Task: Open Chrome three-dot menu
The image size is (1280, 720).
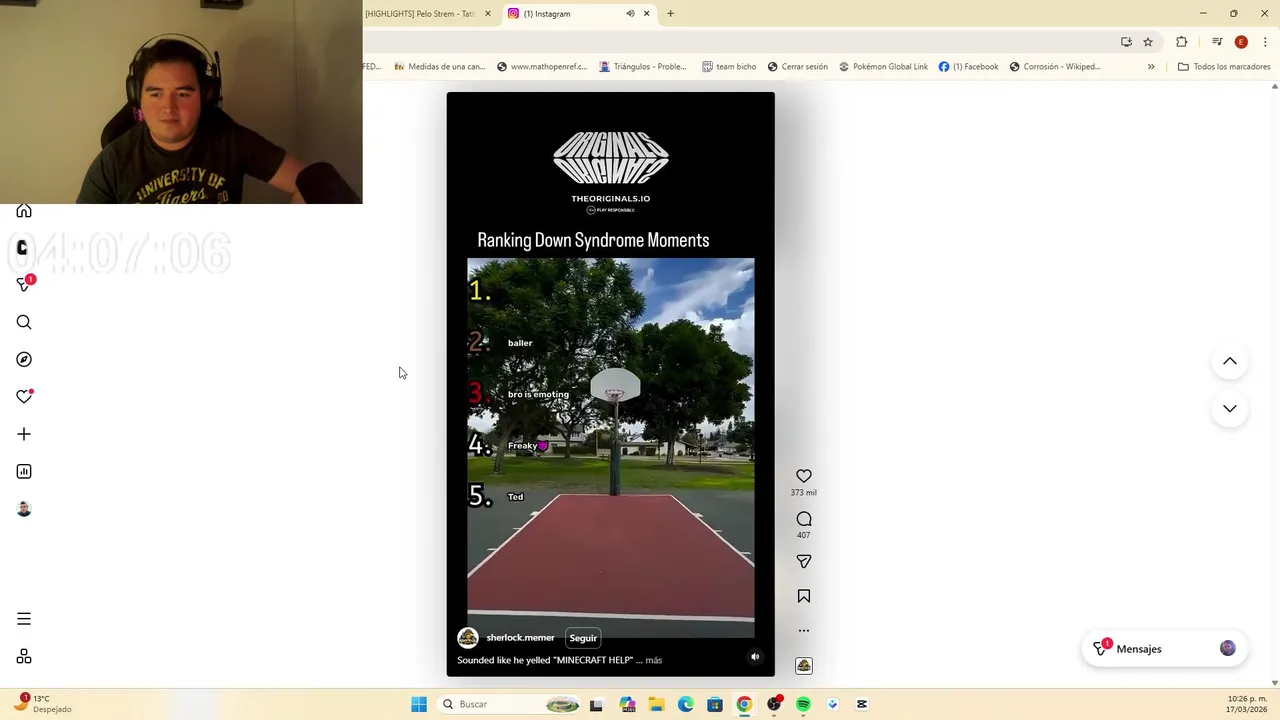Action: coord(1265,42)
